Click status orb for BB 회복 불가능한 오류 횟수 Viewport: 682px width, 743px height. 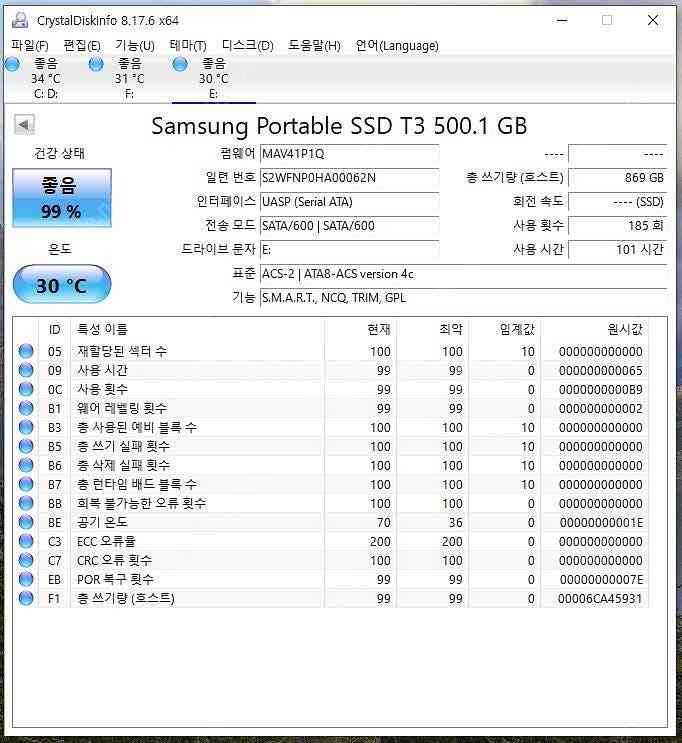26,503
